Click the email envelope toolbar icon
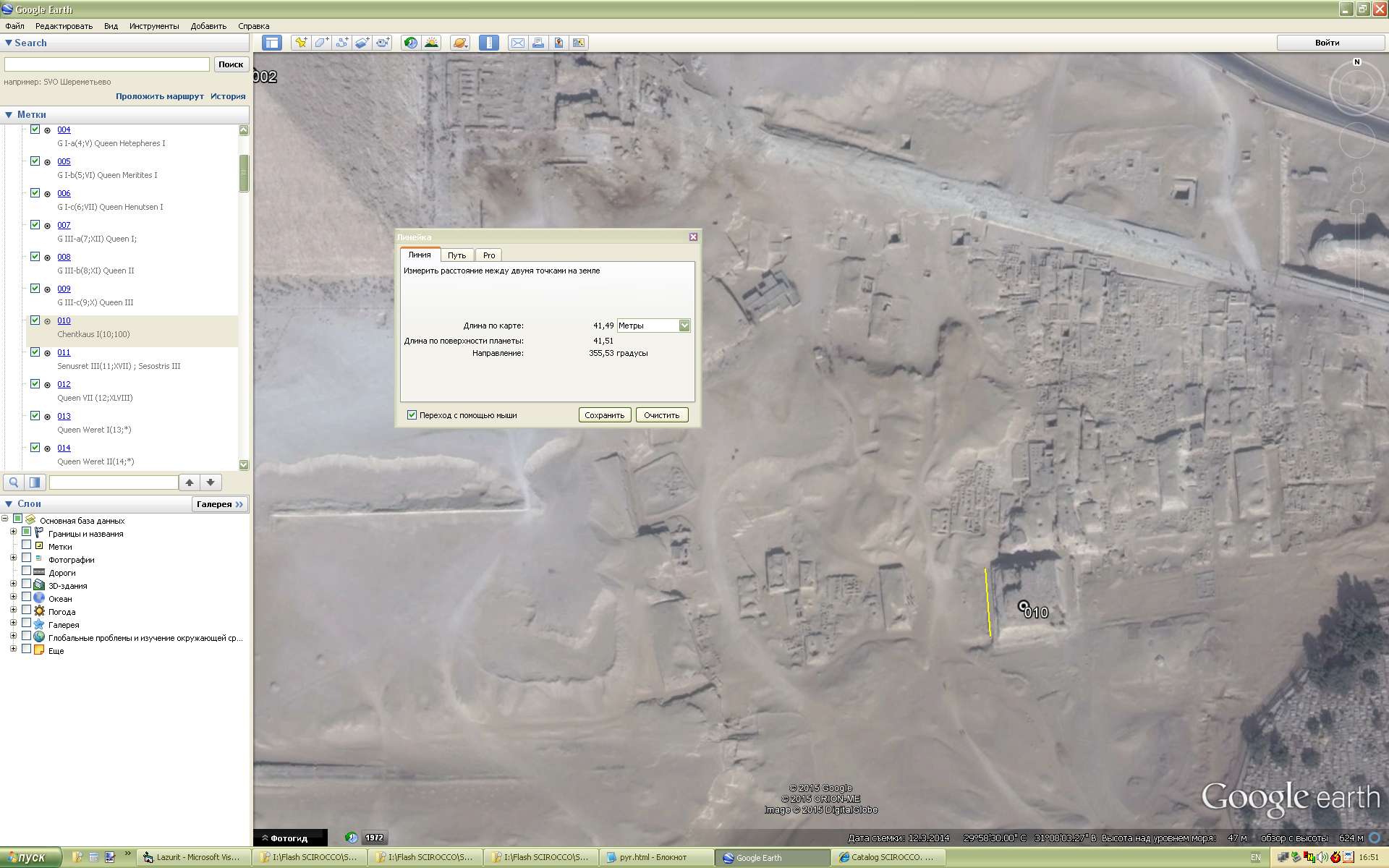 click(x=517, y=43)
